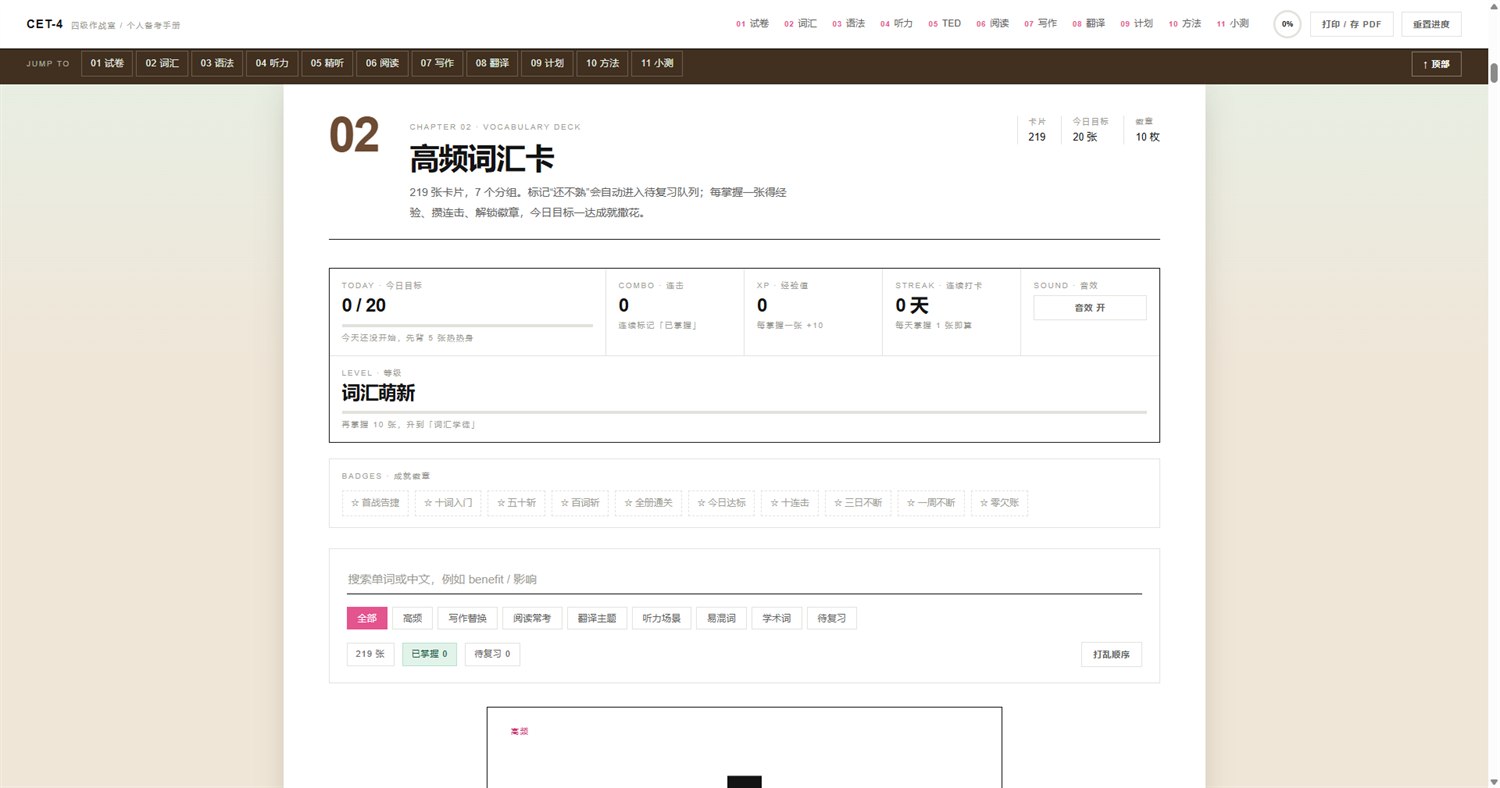
Task: Click the 219 张 counter chip
Action: click(371, 655)
